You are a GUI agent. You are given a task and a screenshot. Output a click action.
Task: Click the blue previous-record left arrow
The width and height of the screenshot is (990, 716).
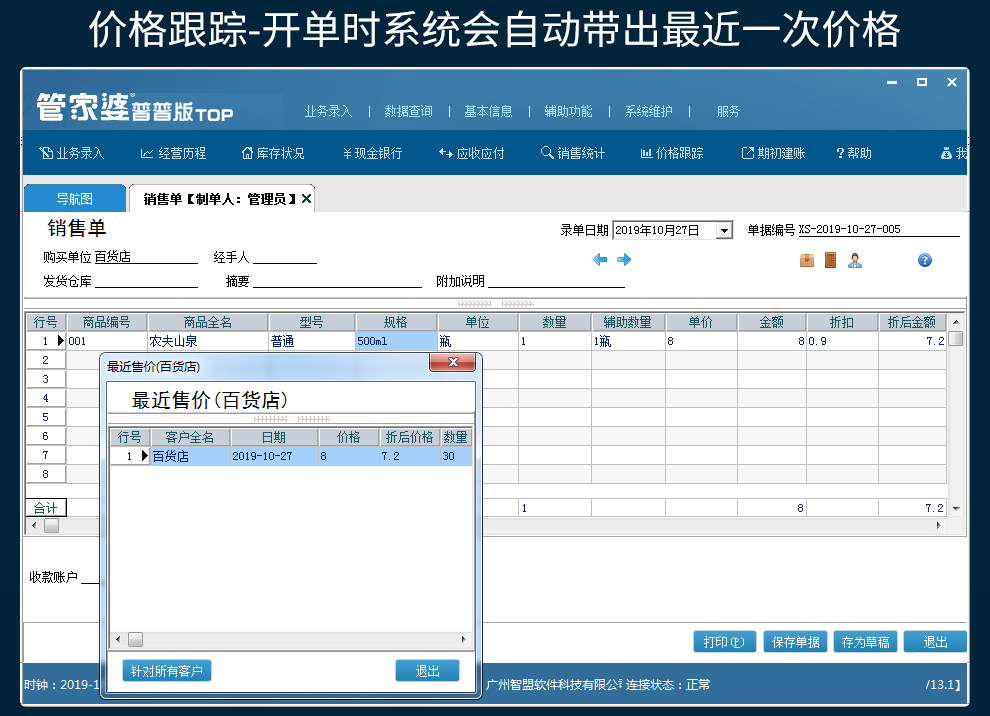[x=600, y=260]
